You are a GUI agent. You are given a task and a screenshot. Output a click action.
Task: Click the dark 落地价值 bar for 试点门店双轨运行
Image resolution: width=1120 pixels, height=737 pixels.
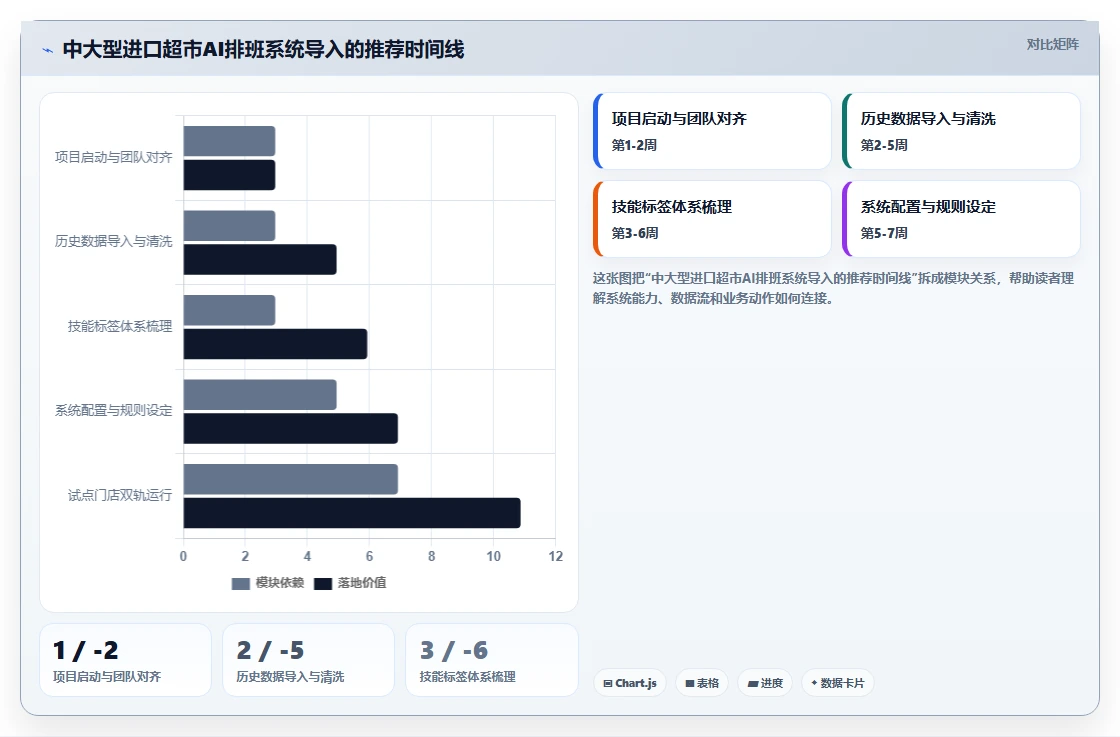click(352, 513)
